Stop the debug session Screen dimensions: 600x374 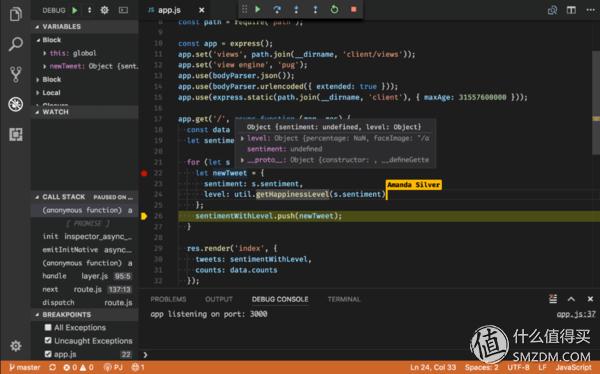point(354,9)
